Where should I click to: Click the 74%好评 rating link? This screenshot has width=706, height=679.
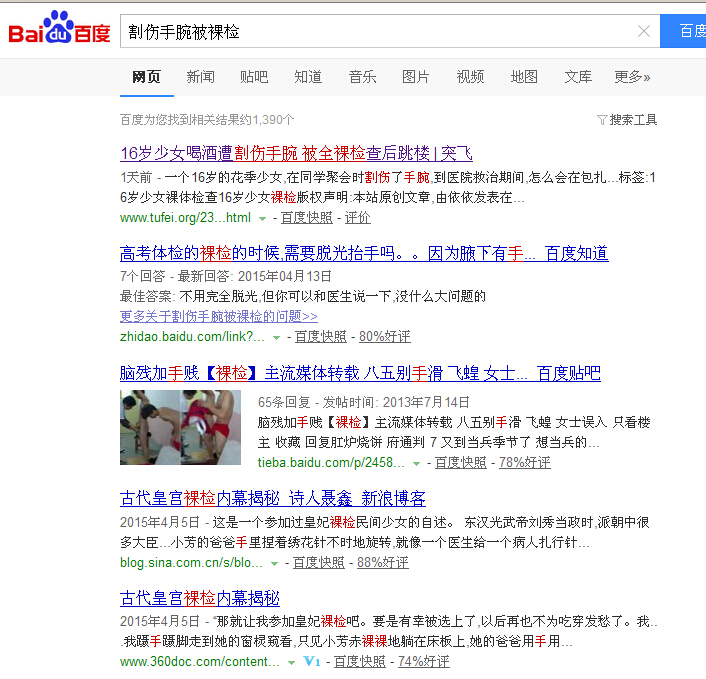(424, 662)
